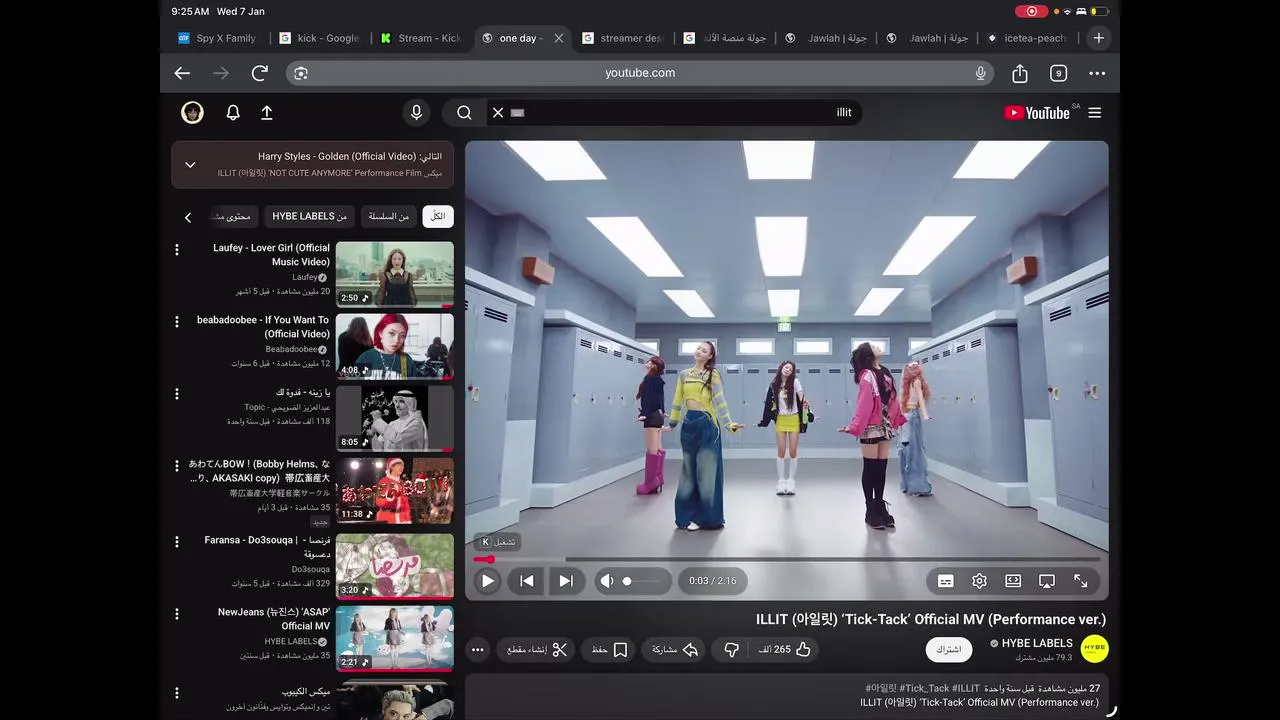The image size is (1280, 720).
Task: Skip to previous video
Action: click(x=527, y=581)
